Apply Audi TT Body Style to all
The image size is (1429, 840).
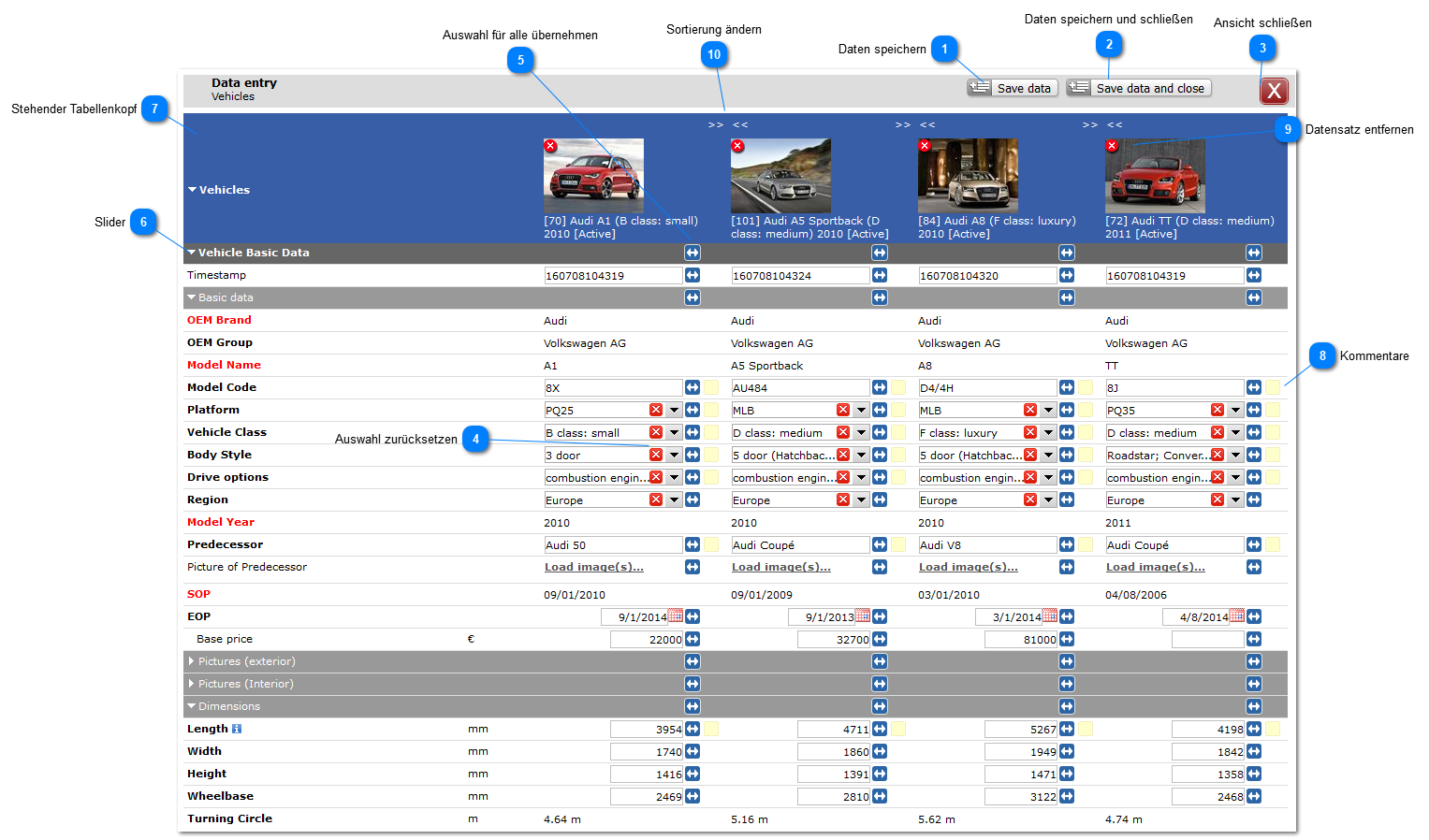pos(1254,455)
